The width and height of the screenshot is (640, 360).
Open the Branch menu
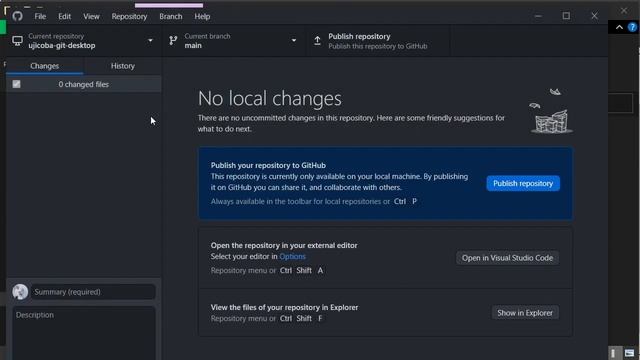[171, 16]
